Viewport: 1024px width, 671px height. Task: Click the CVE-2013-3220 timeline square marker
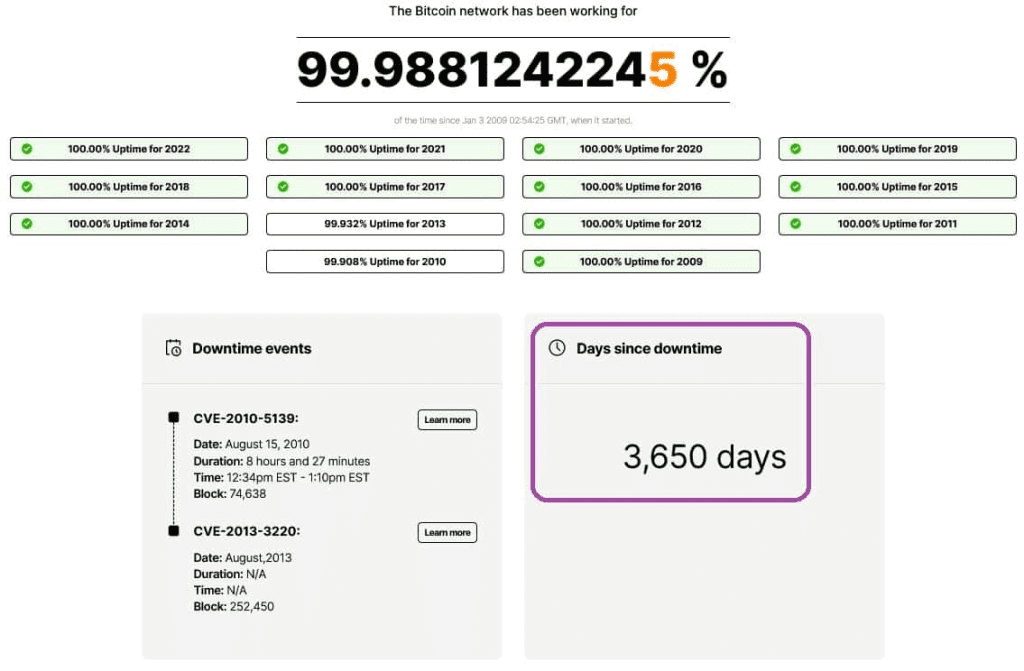(x=174, y=531)
